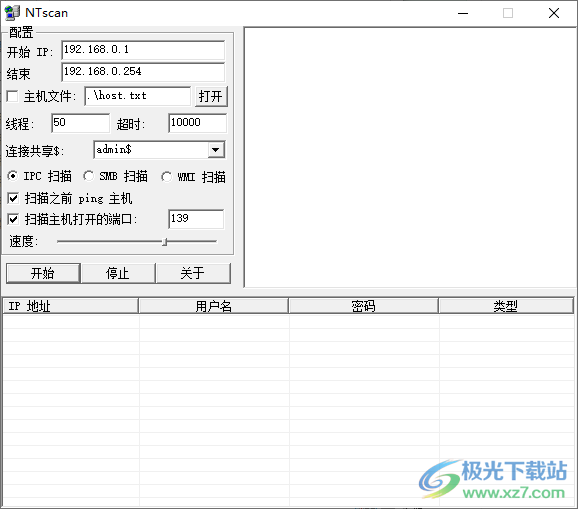This screenshot has height=509, width=578.
Task: Close the NTscan window
Action: tap(554, 13)
